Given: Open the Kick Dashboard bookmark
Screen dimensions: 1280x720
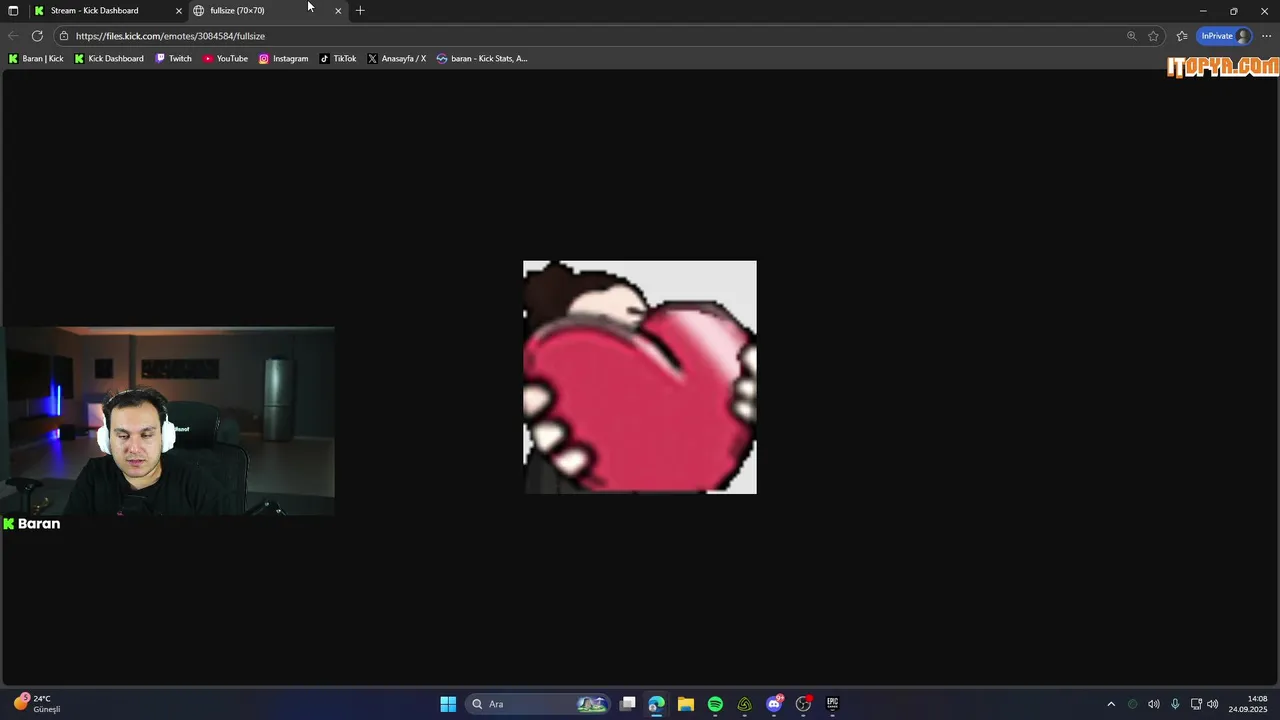Looking at the screenshot, I should pyautogui.click(x=109, y=59).
